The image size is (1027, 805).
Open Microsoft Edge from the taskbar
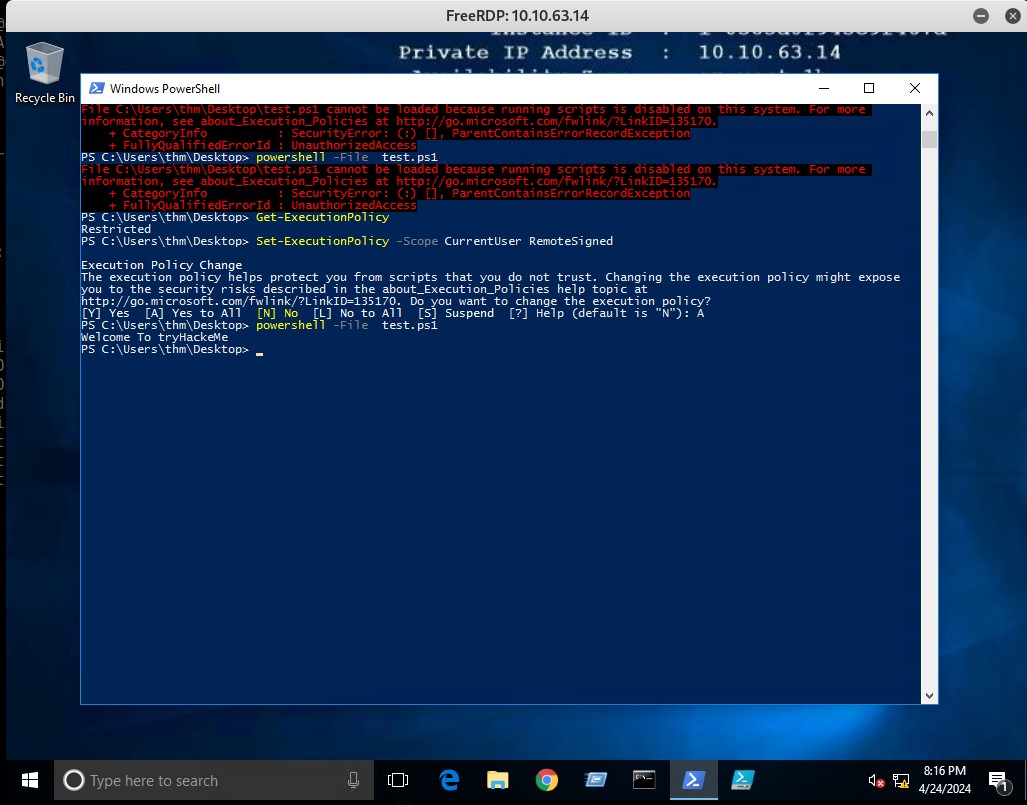449,780
